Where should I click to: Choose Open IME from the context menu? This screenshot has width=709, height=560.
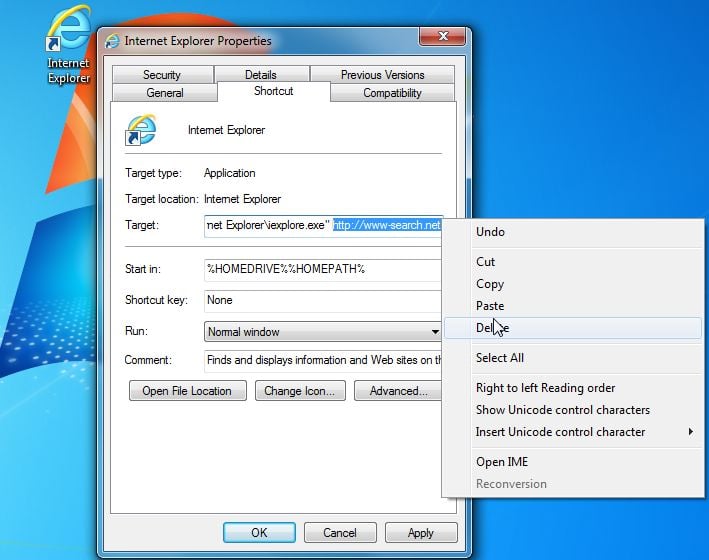click(573, 462)
